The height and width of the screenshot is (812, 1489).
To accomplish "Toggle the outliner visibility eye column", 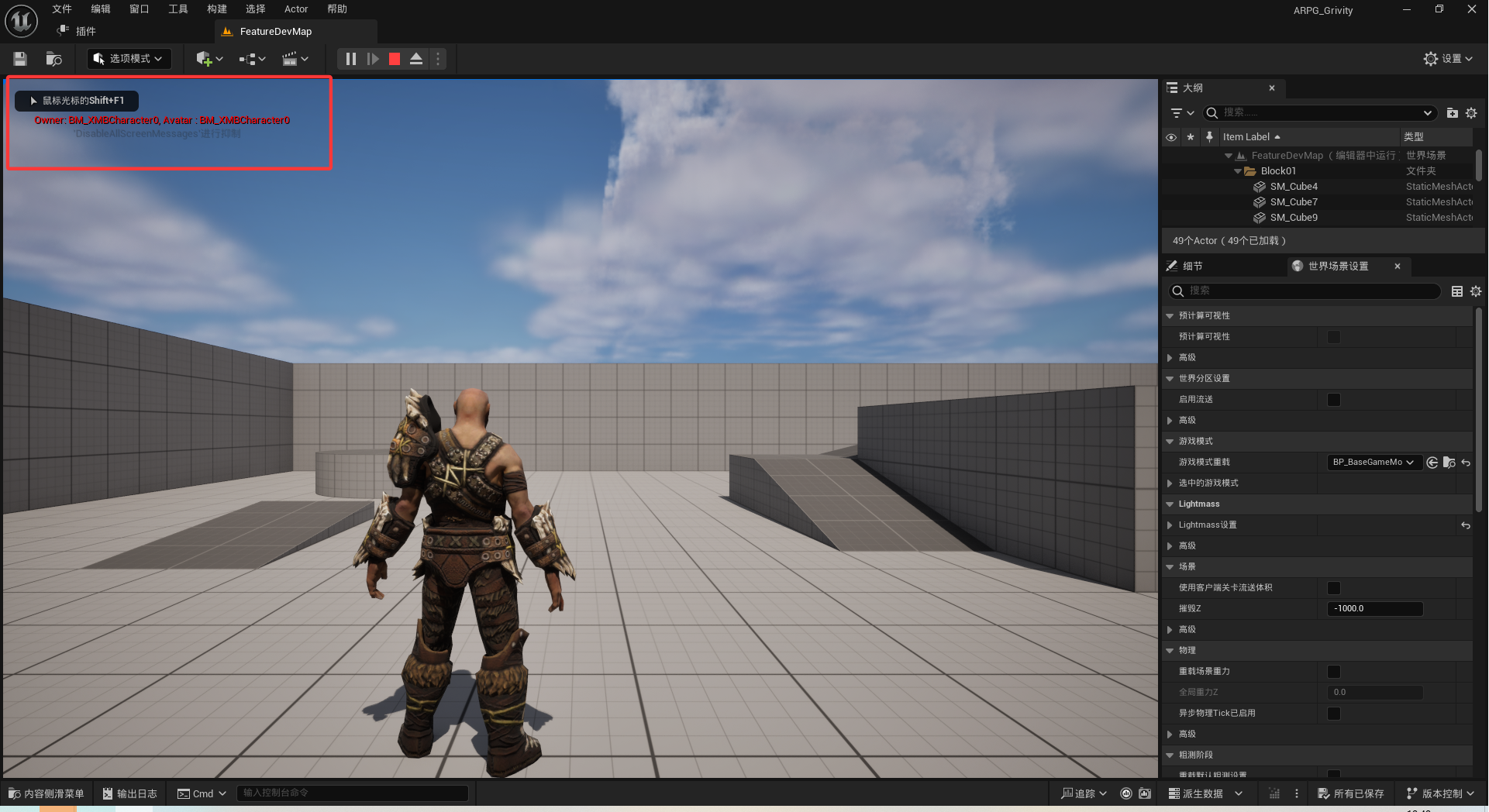I will (x=1171, y=137).
